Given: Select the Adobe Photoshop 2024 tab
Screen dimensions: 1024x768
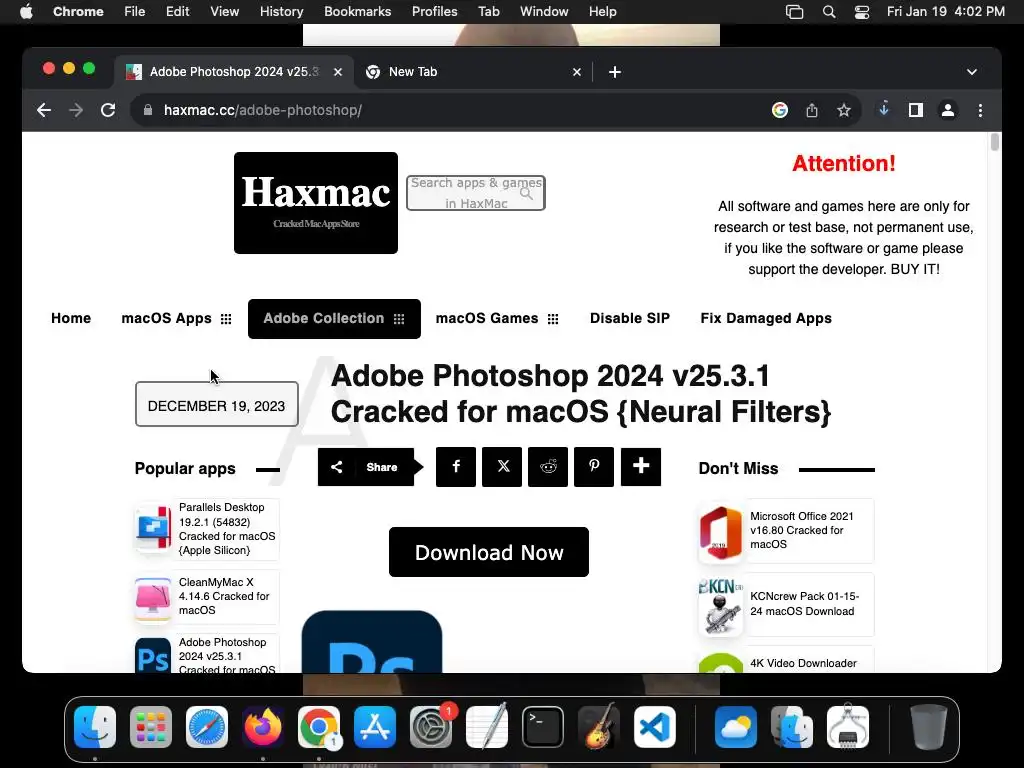Looking at the screenshot, I should [x=234, y=72].
